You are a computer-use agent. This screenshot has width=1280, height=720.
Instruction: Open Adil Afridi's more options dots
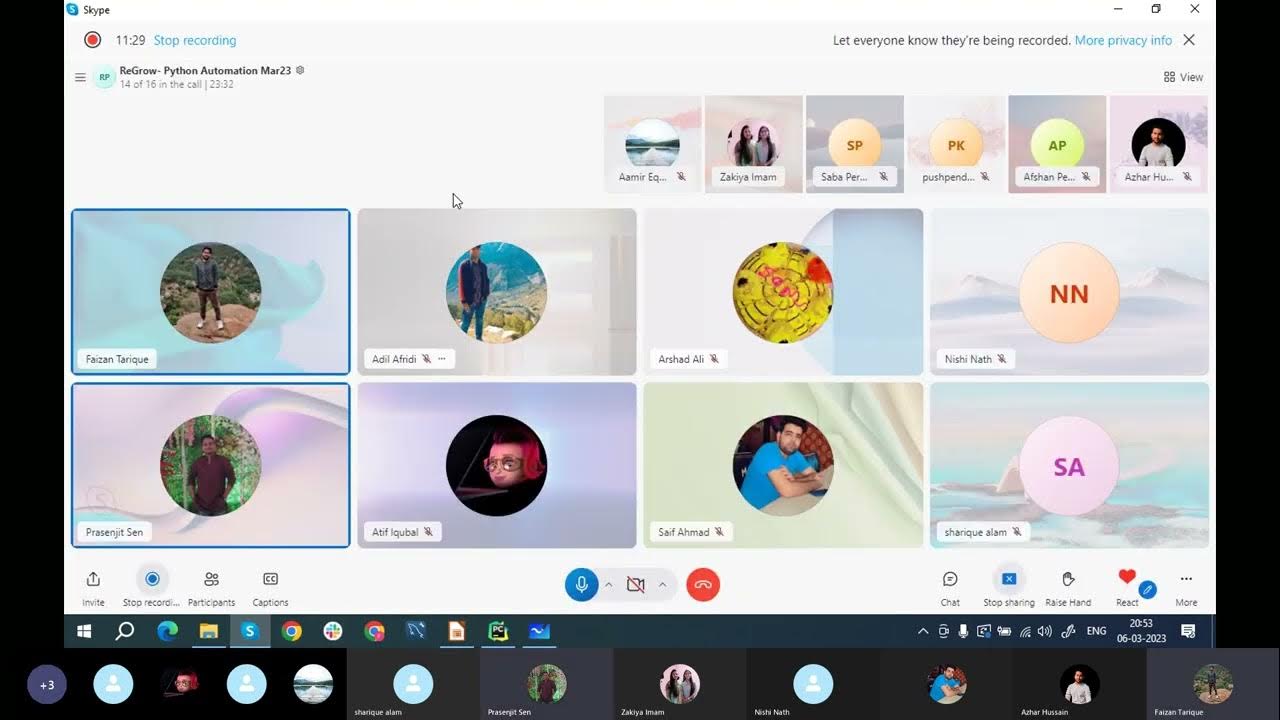pos(441,359)
